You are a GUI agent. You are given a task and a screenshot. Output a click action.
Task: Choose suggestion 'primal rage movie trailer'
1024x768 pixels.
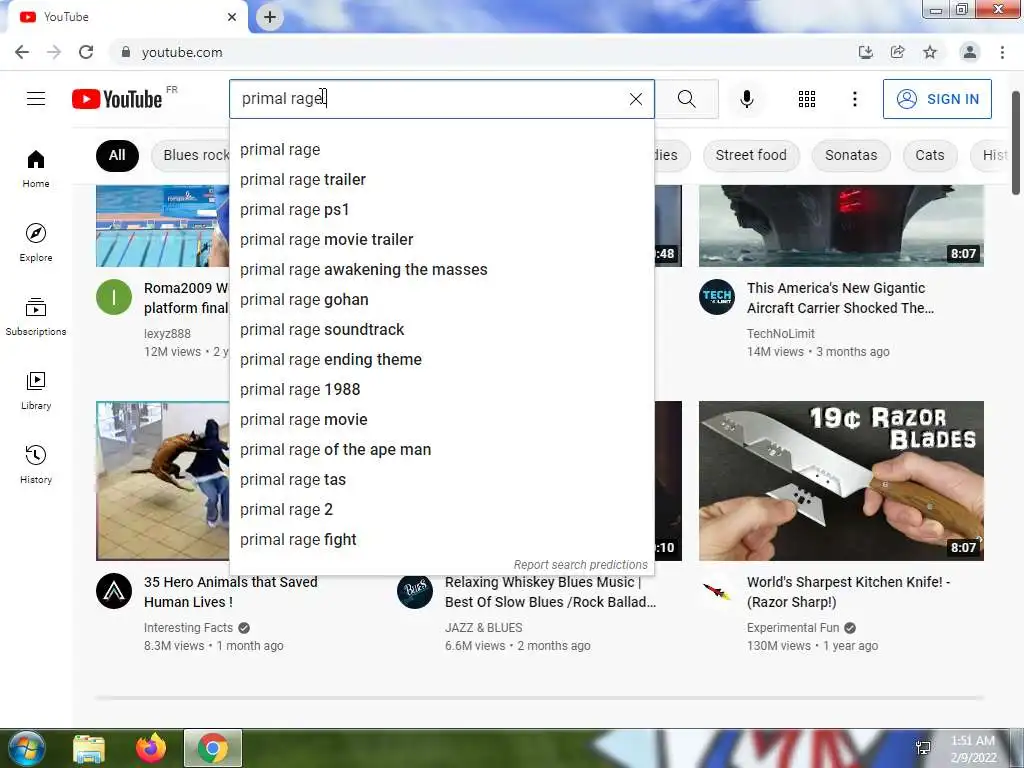pos(442,240)
